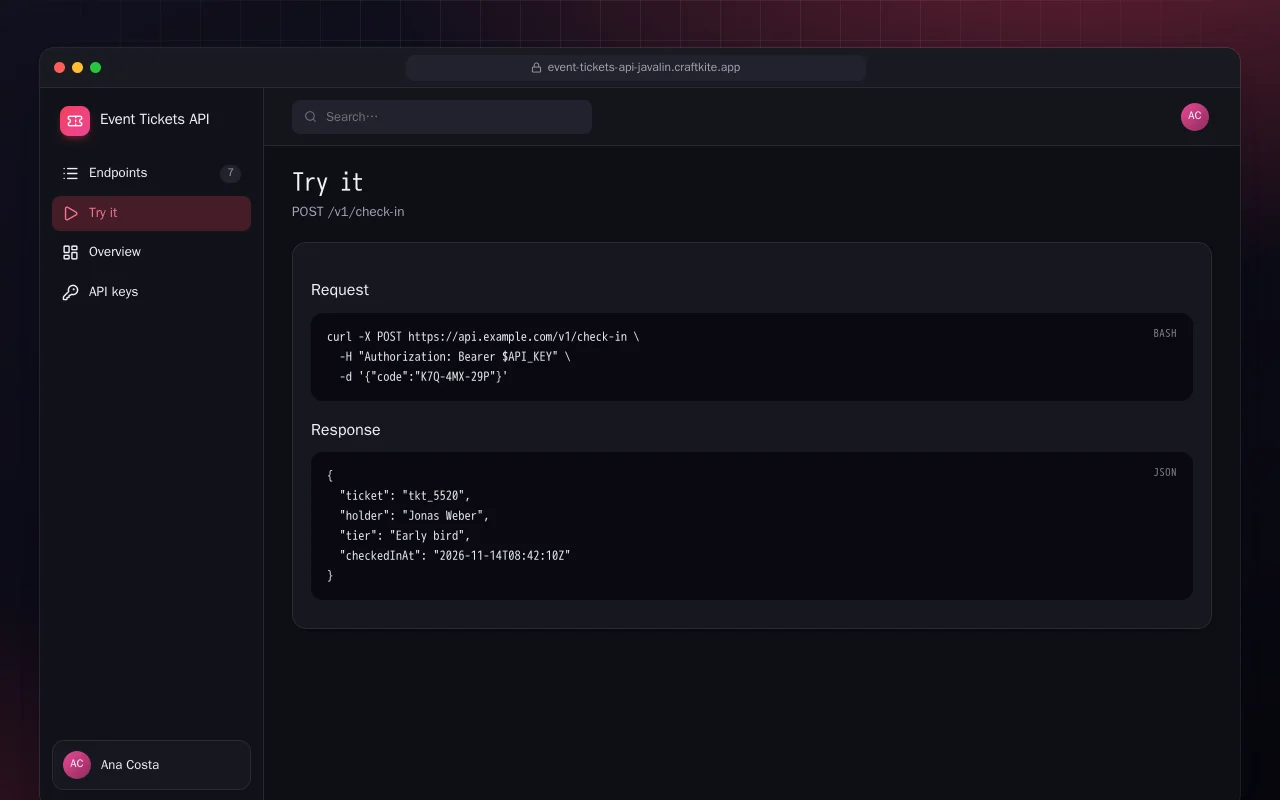Click the Ana Costa account card
This screenshot has height=800, width=1280.
(x=151, y=765)
